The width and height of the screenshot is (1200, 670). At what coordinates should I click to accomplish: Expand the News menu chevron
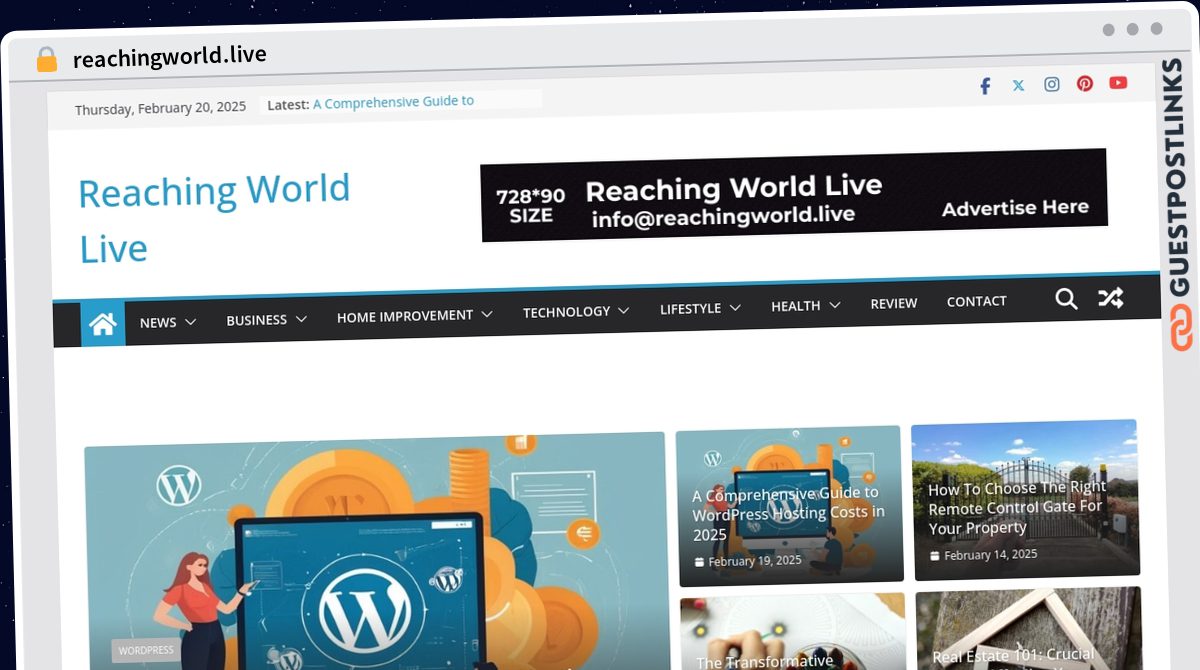pyautogui.click(x=190, y=322)
